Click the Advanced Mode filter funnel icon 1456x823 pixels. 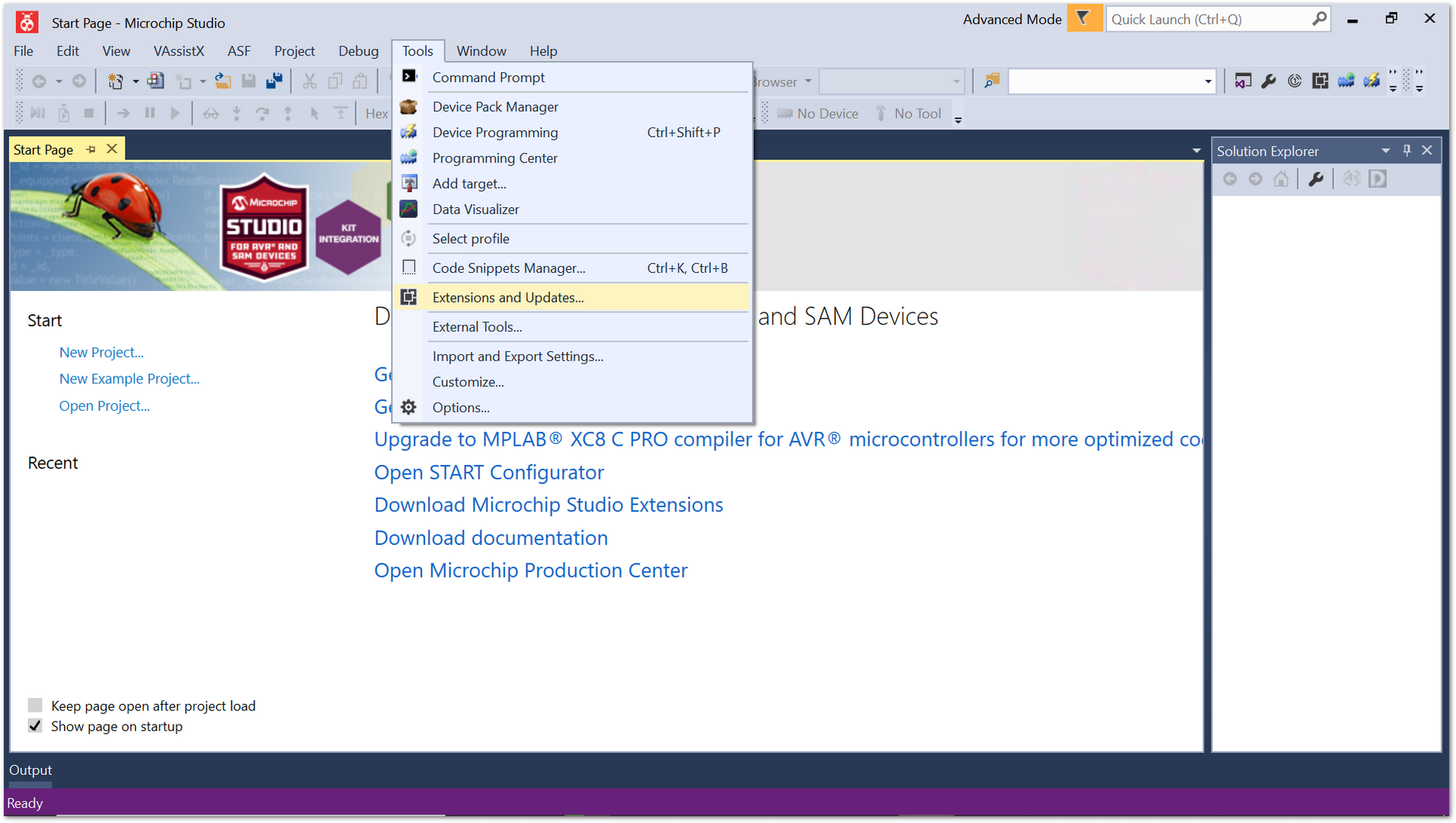click(x=1083, y=18)
